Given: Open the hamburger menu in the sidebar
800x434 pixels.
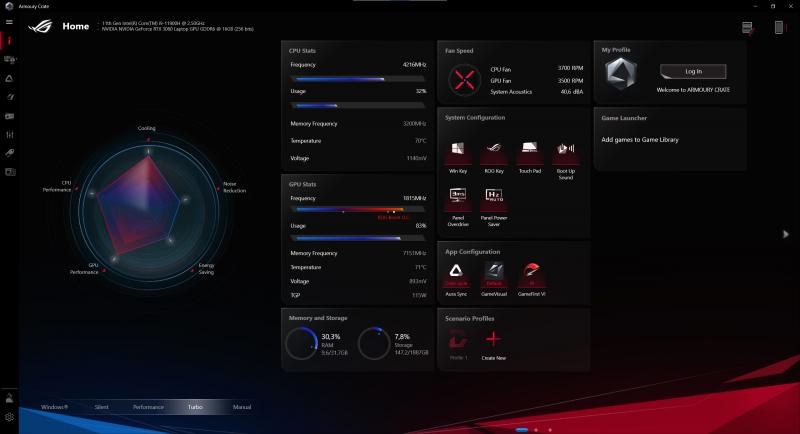Looking at the screenshot, I should pos(9,22).
